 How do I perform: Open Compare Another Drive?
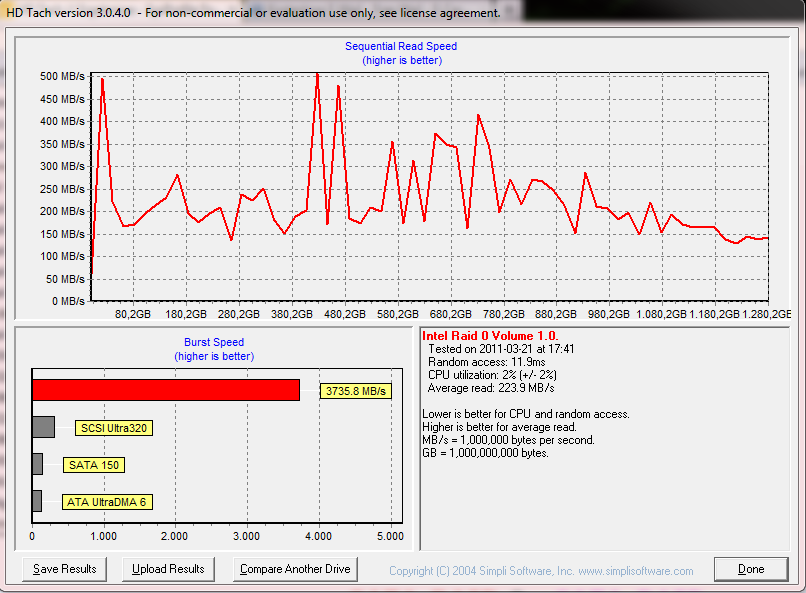coord(295,569)
